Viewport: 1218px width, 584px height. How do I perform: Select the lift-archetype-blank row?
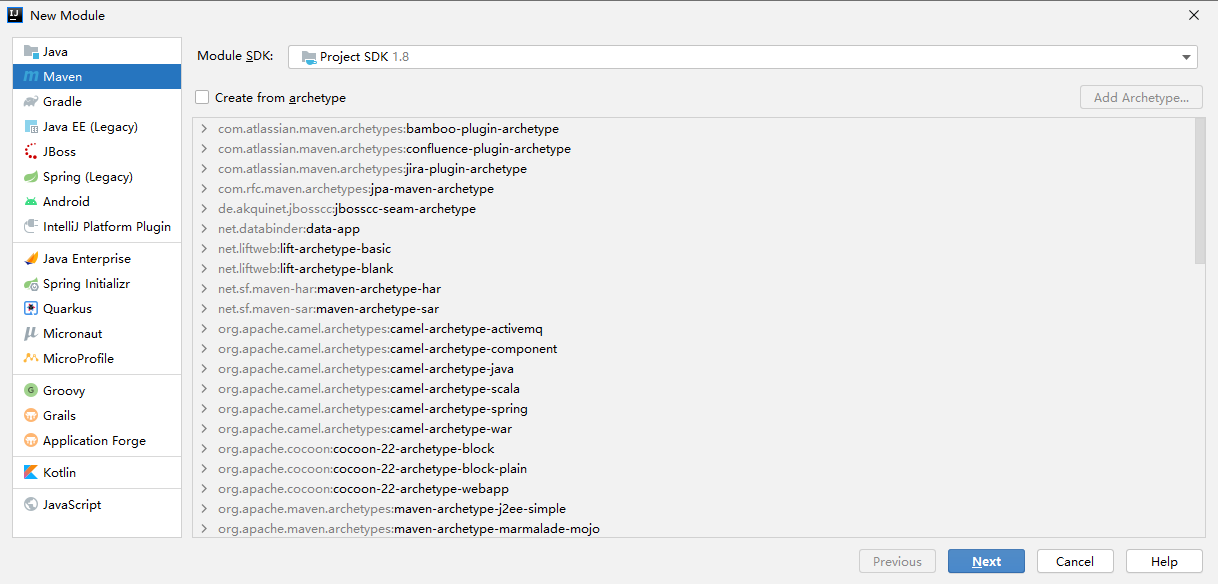pyautogui.click(x=694, y=269)
